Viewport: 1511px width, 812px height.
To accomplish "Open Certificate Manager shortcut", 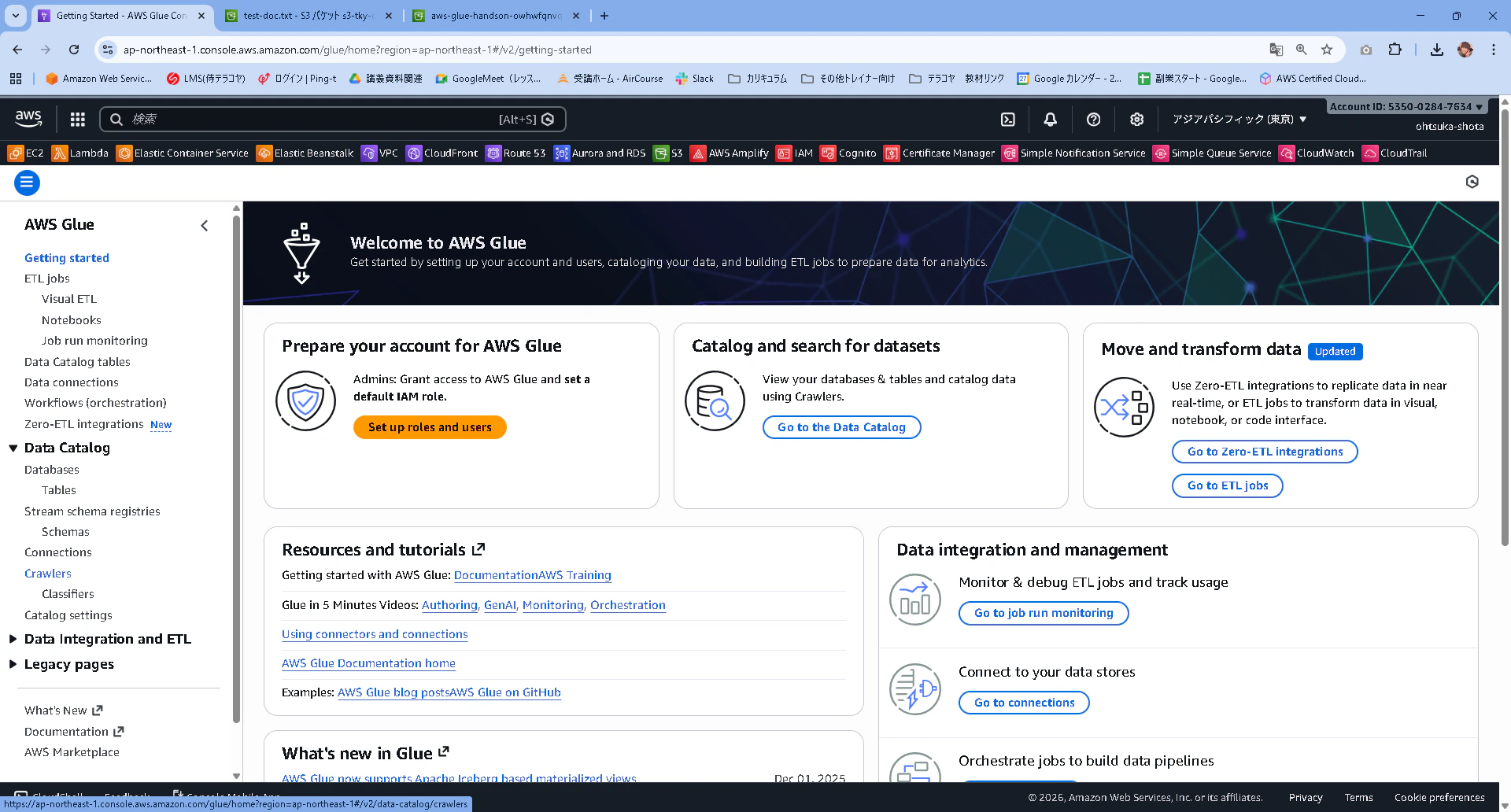I will 940,153.
